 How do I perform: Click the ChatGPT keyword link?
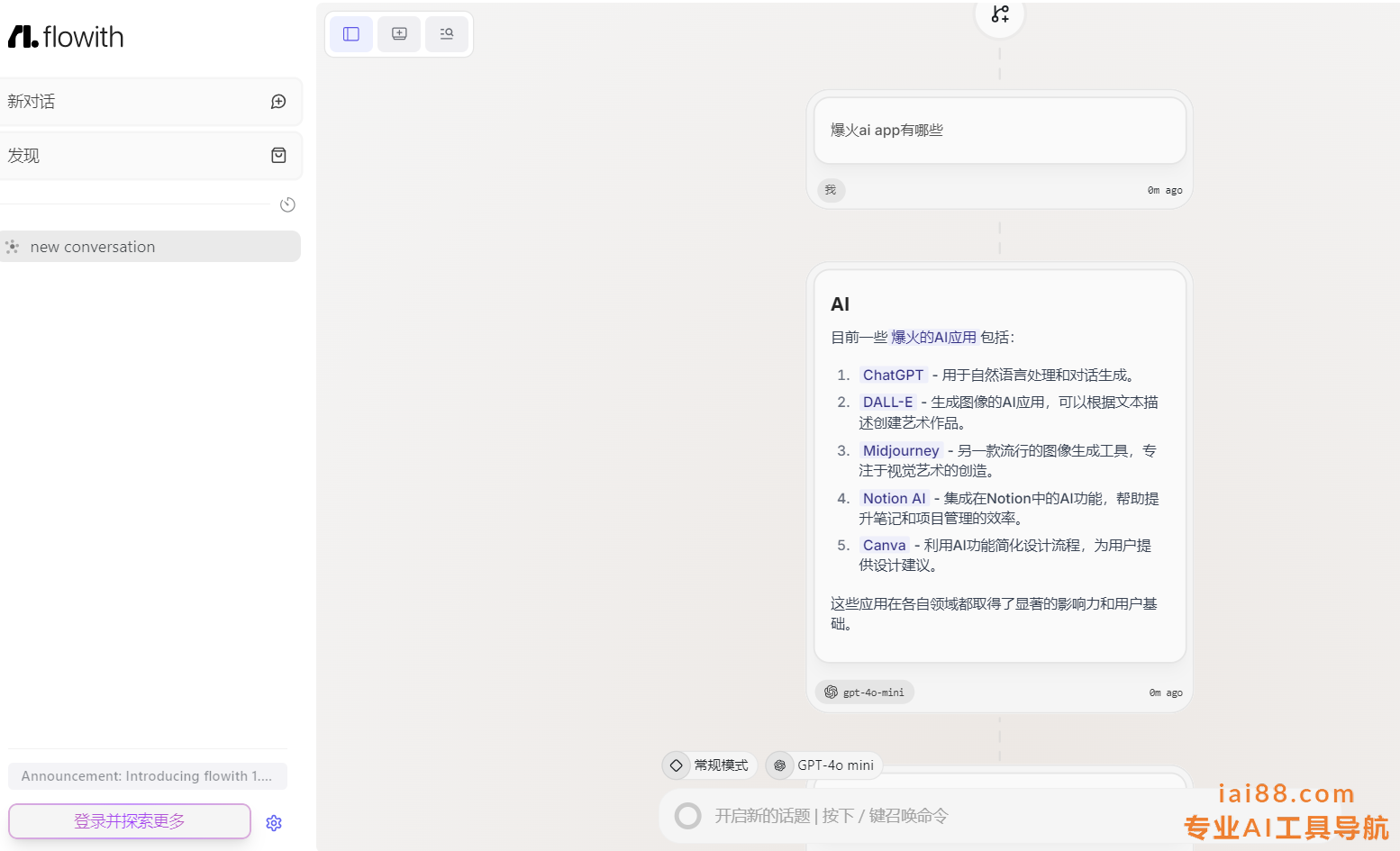tap(893, 376)
